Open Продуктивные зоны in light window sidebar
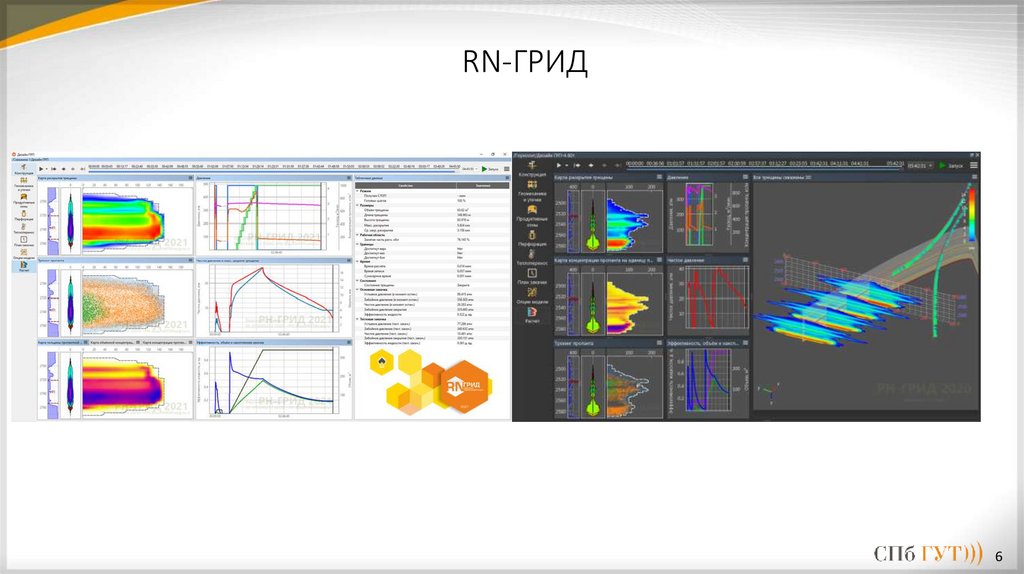 pos(24,200)
